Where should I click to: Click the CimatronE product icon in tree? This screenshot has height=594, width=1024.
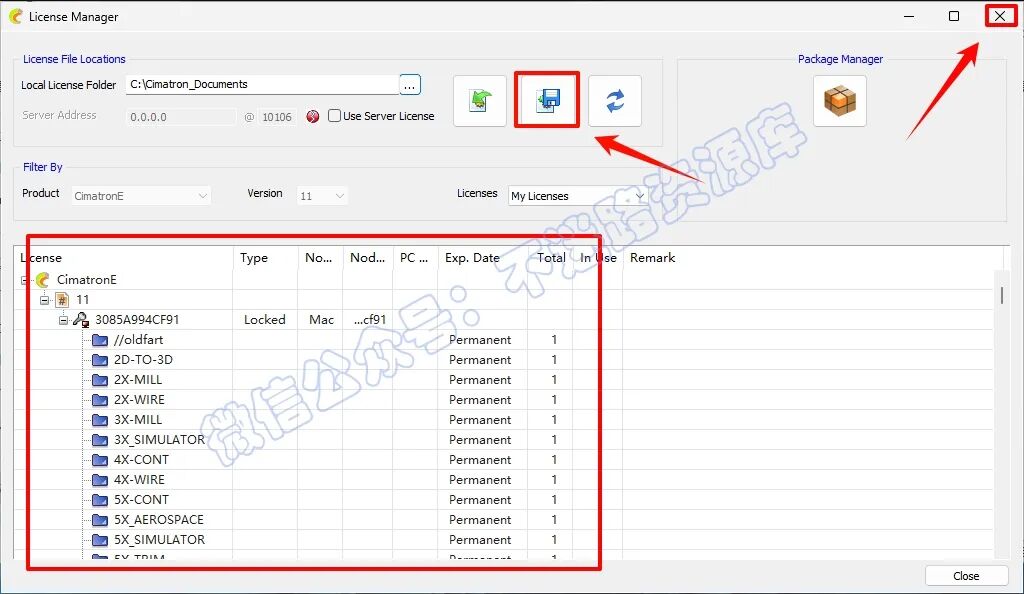pos(43,280)
